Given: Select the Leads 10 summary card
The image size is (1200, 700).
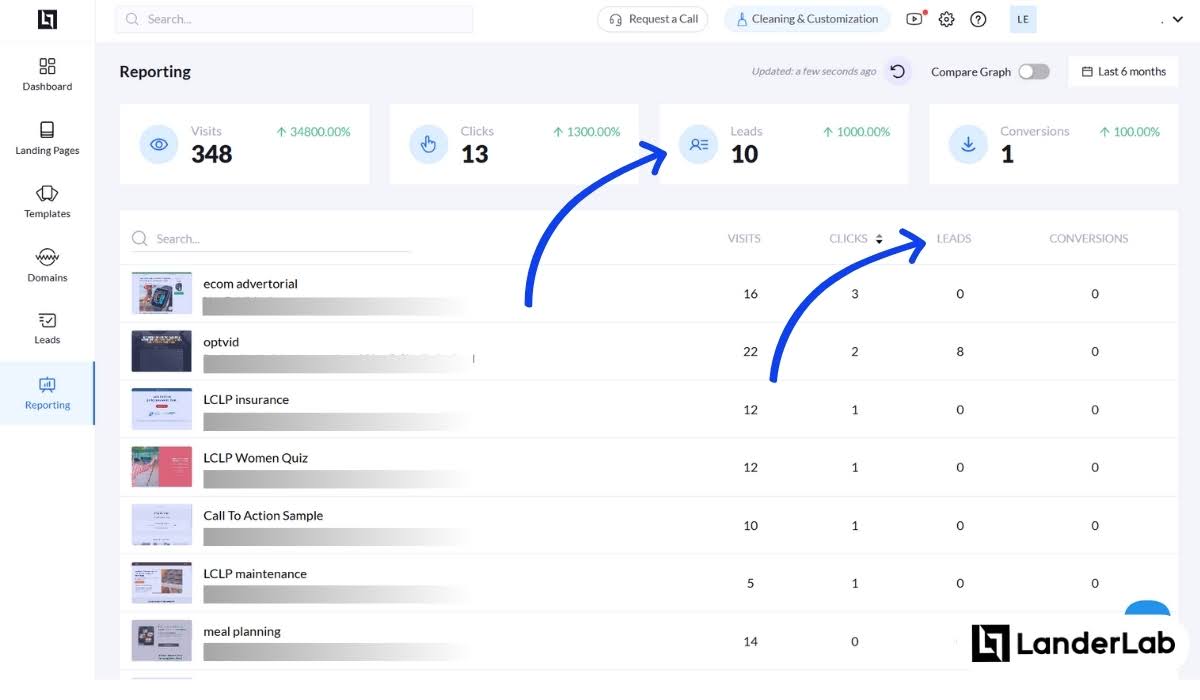Looking at the screenshot, I should point(784,144).
